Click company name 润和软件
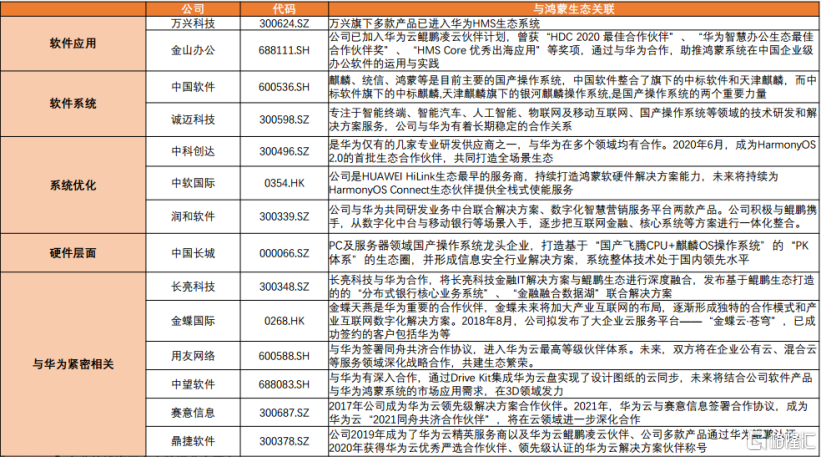 point(193,216)
